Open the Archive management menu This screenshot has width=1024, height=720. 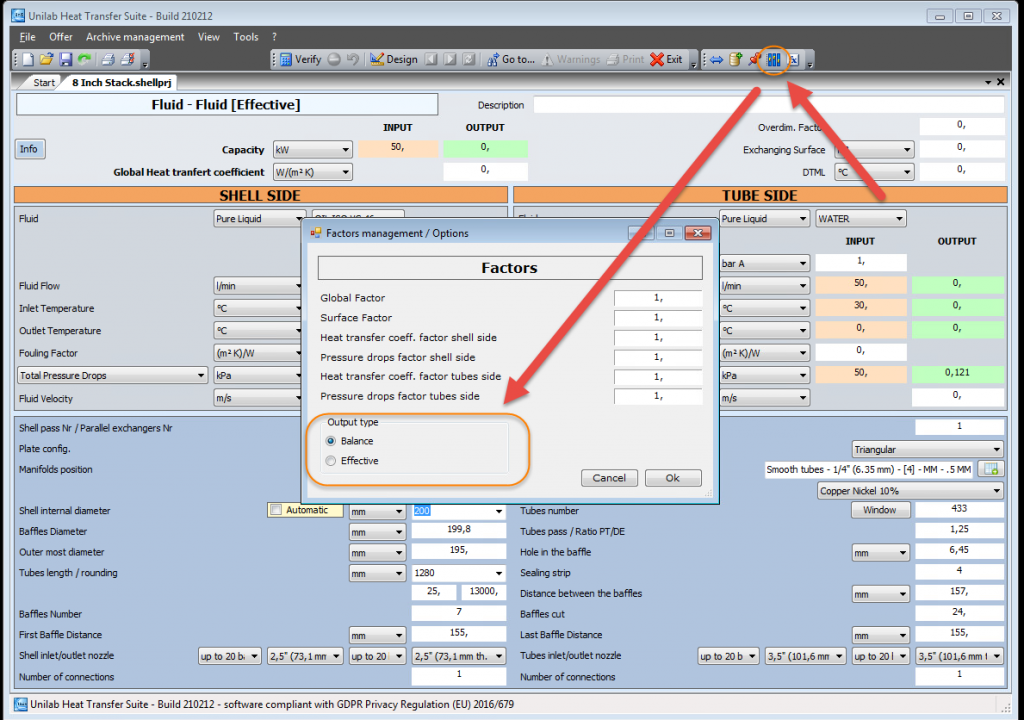135,37
